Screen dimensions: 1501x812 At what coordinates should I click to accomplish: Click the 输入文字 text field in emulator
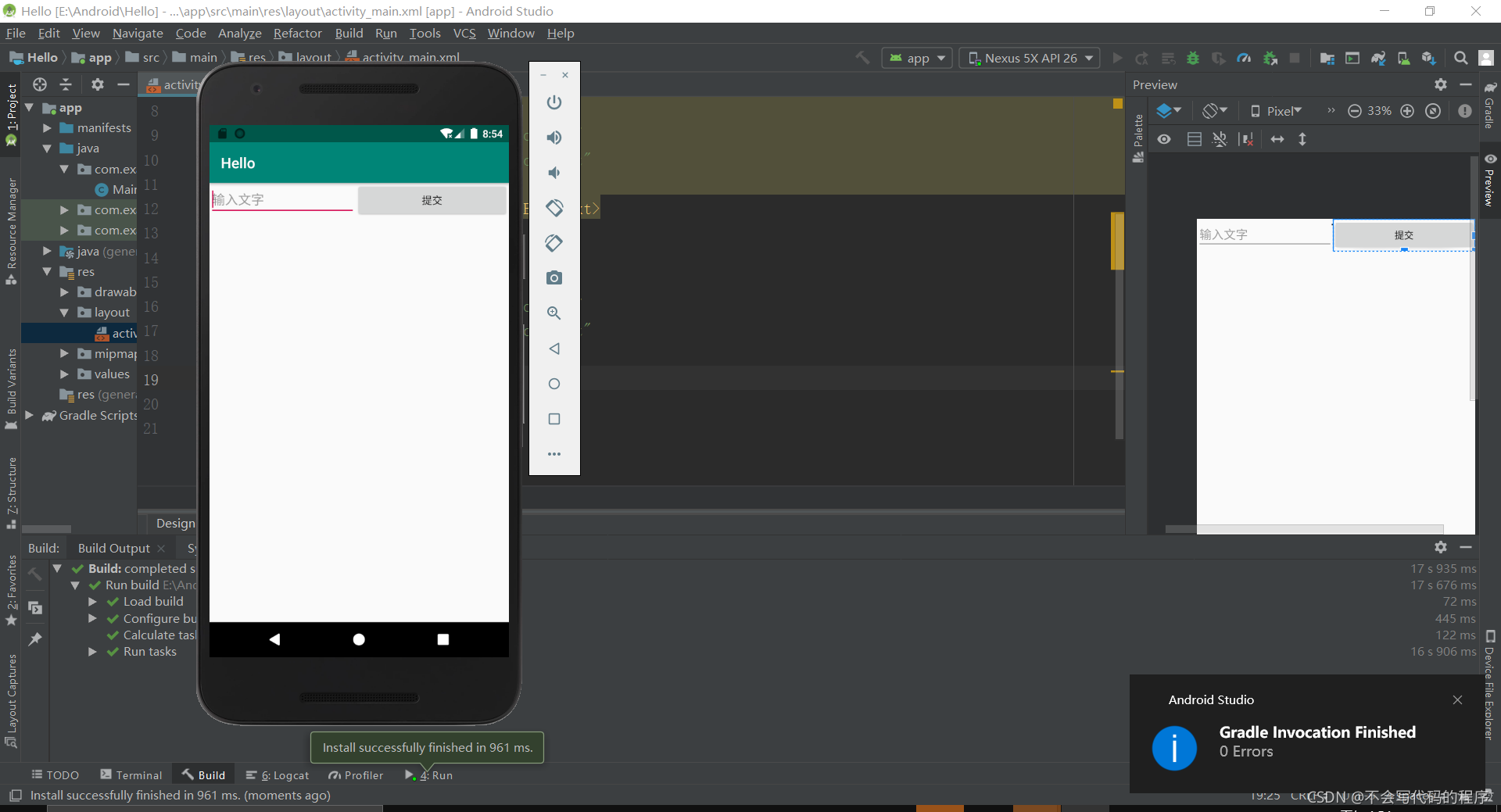click(x=282, y=199)
